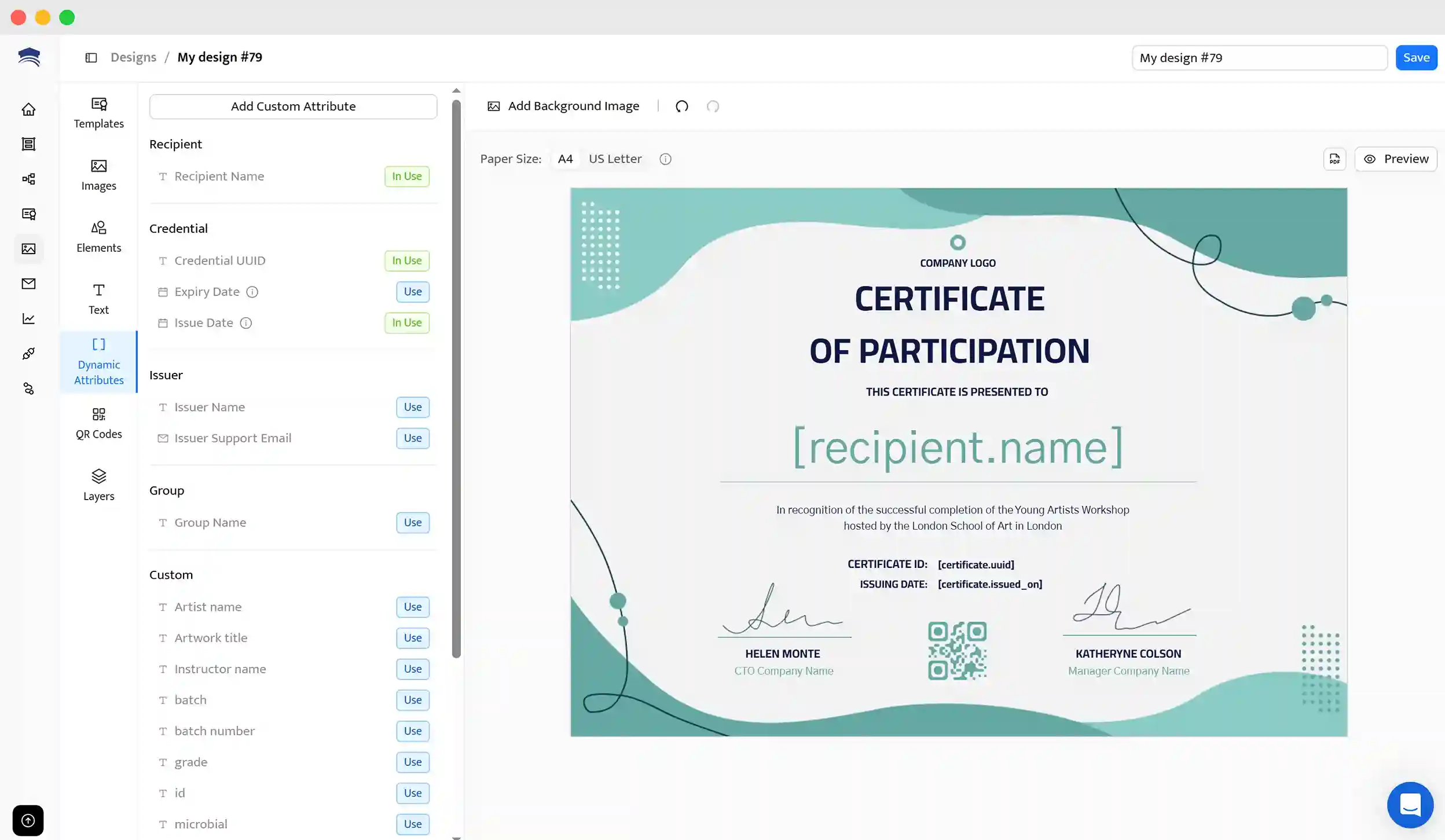Enable the Expiry Date attribute with Use
Image resolution: width=1445 pixels, height=840 pixels.
(412, 291)
